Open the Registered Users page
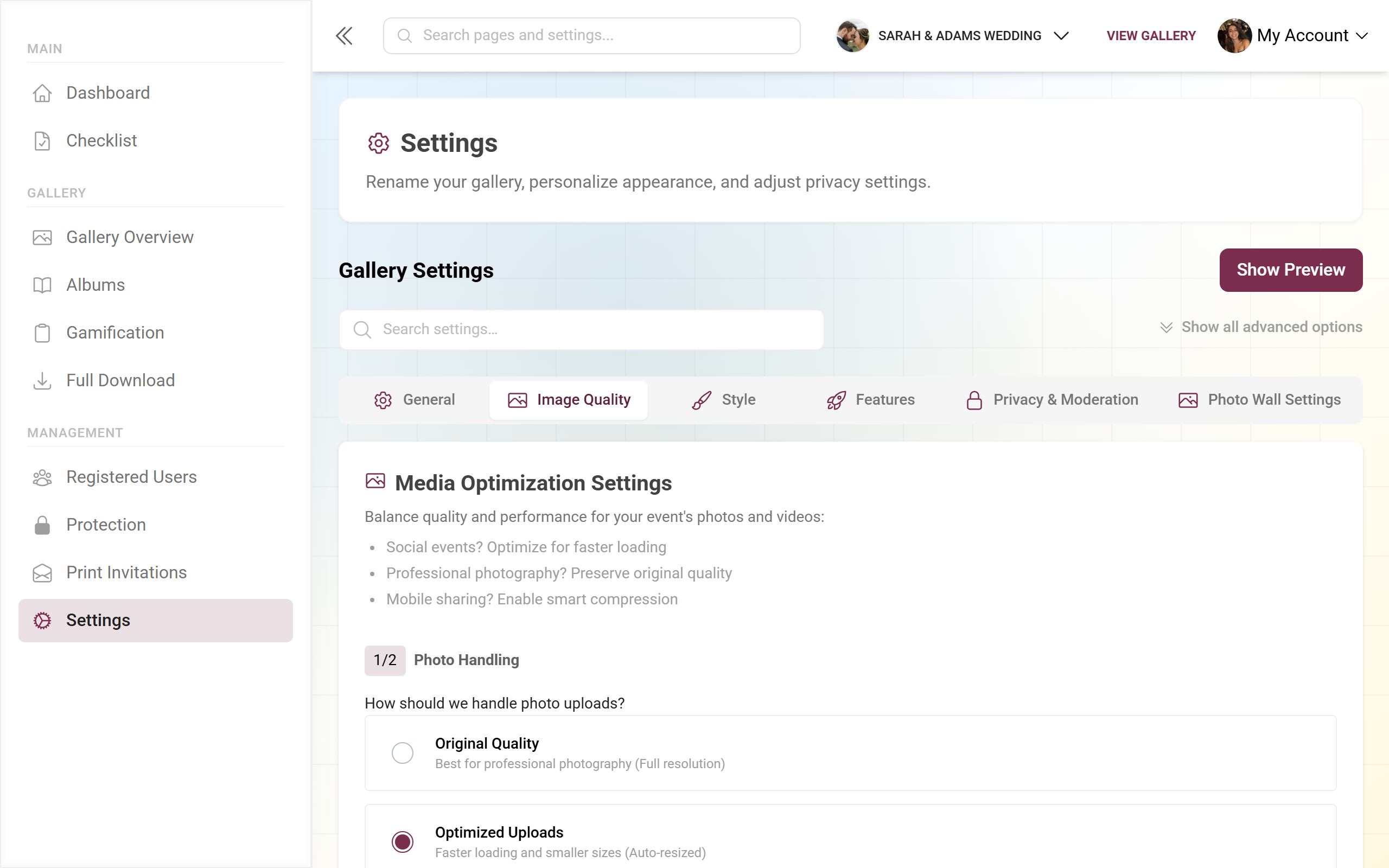 point(156,477)
